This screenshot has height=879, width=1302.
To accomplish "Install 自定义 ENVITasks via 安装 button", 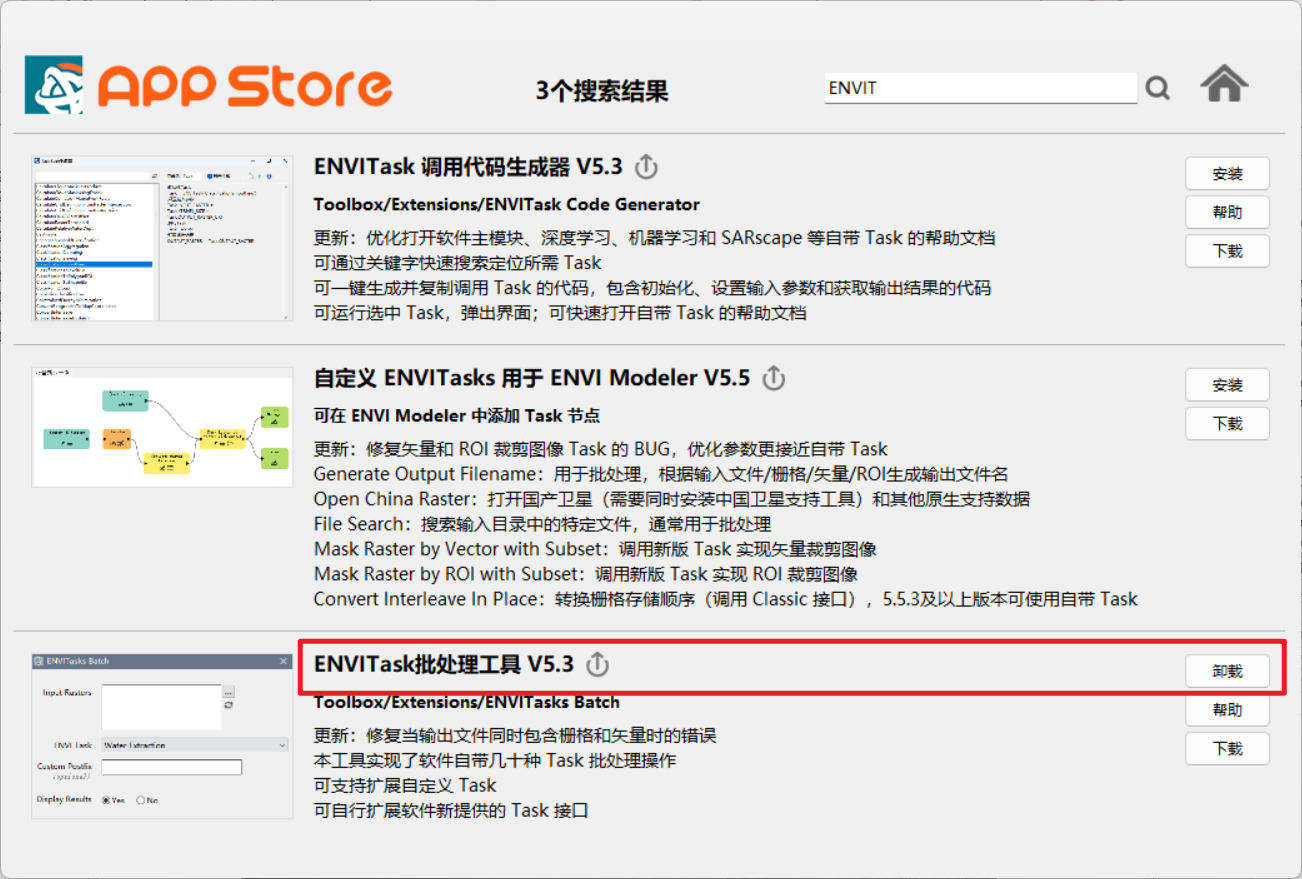I will [1227, 385].
